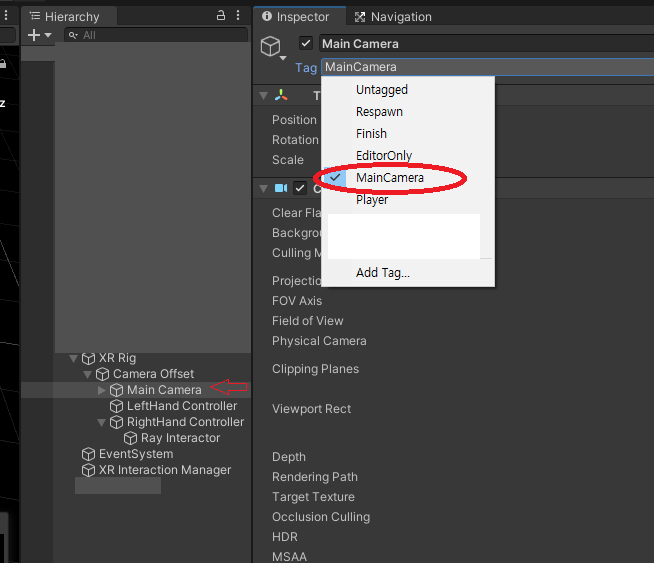Click the Navigation tab icon
The width and height of the screenshot is (654, 563).
360,17
